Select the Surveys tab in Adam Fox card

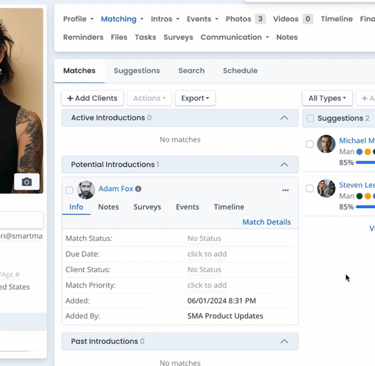pos(147,207)
